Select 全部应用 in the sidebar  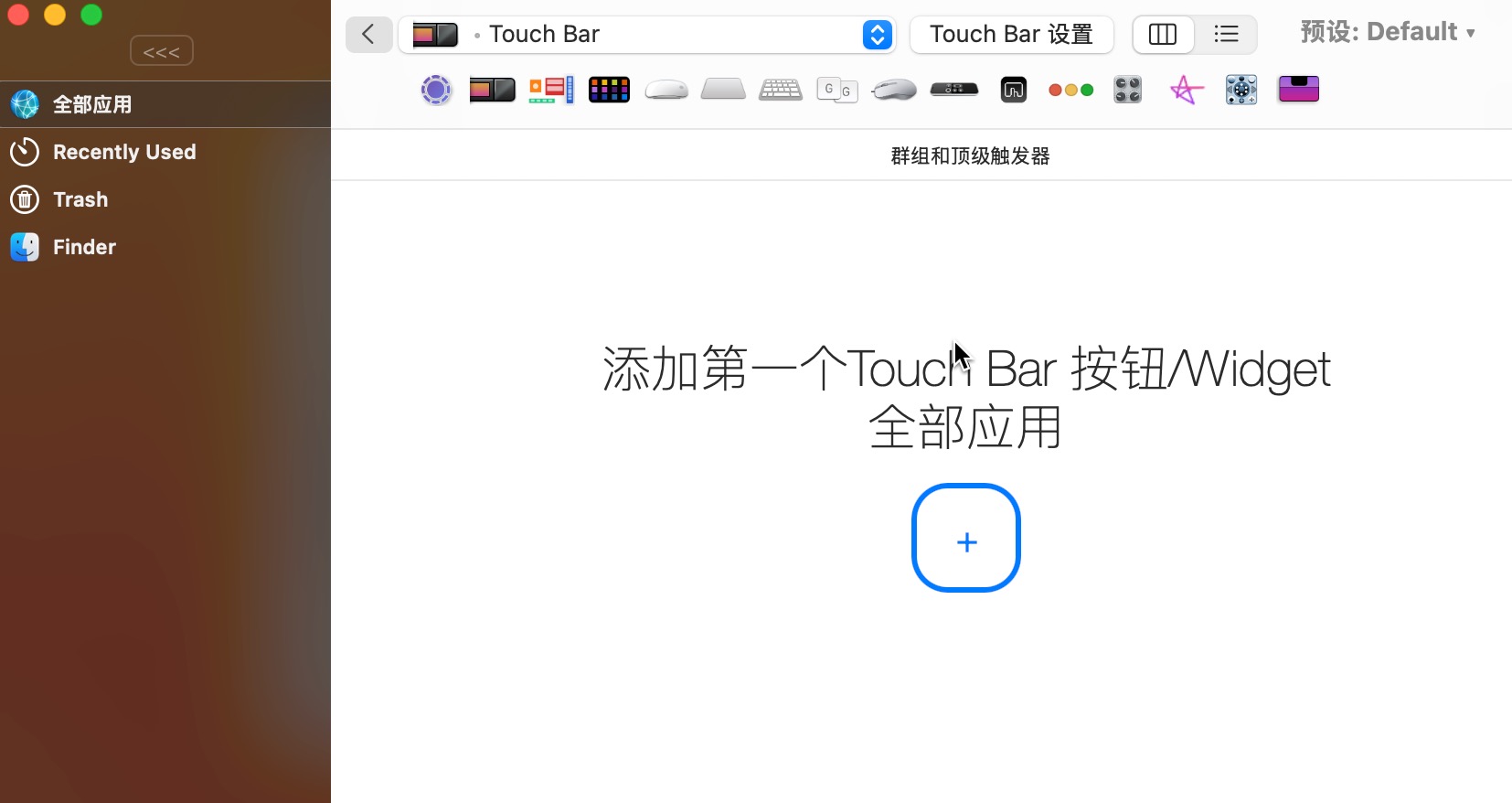165,104
